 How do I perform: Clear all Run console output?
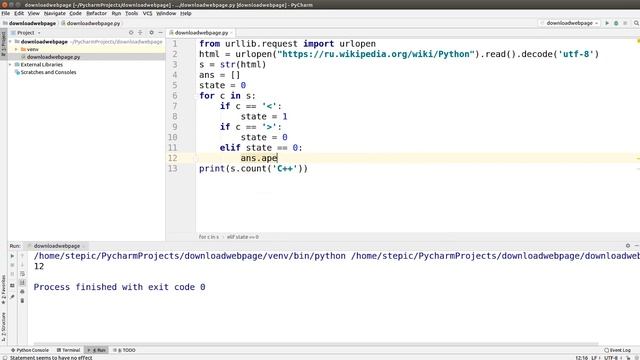(x=22, y=301)
